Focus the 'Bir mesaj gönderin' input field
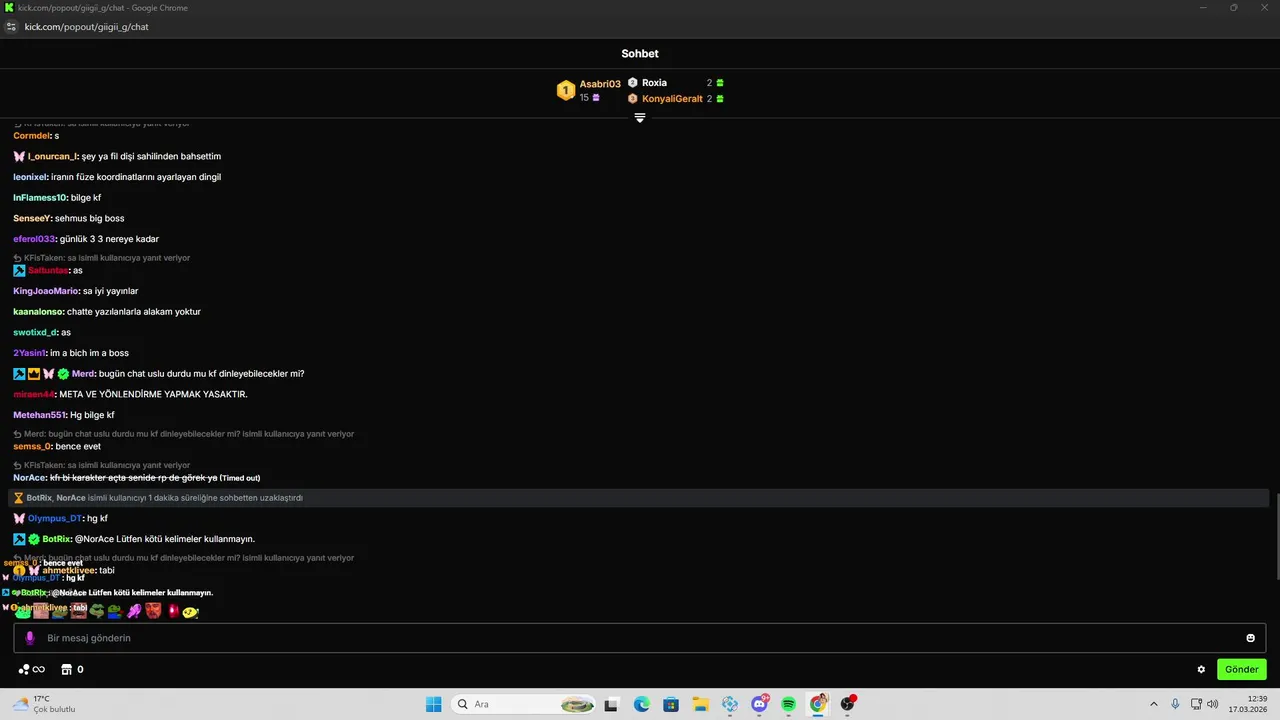 click(x=640, y=638)
